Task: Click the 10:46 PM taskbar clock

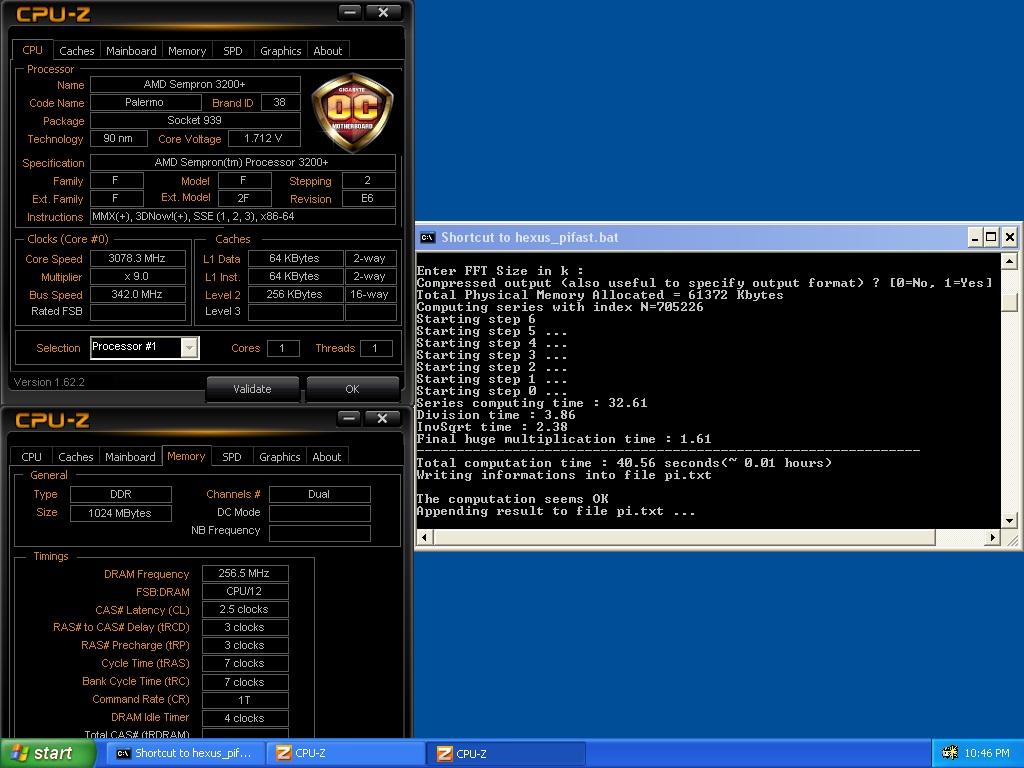Action: click(987, 753)
